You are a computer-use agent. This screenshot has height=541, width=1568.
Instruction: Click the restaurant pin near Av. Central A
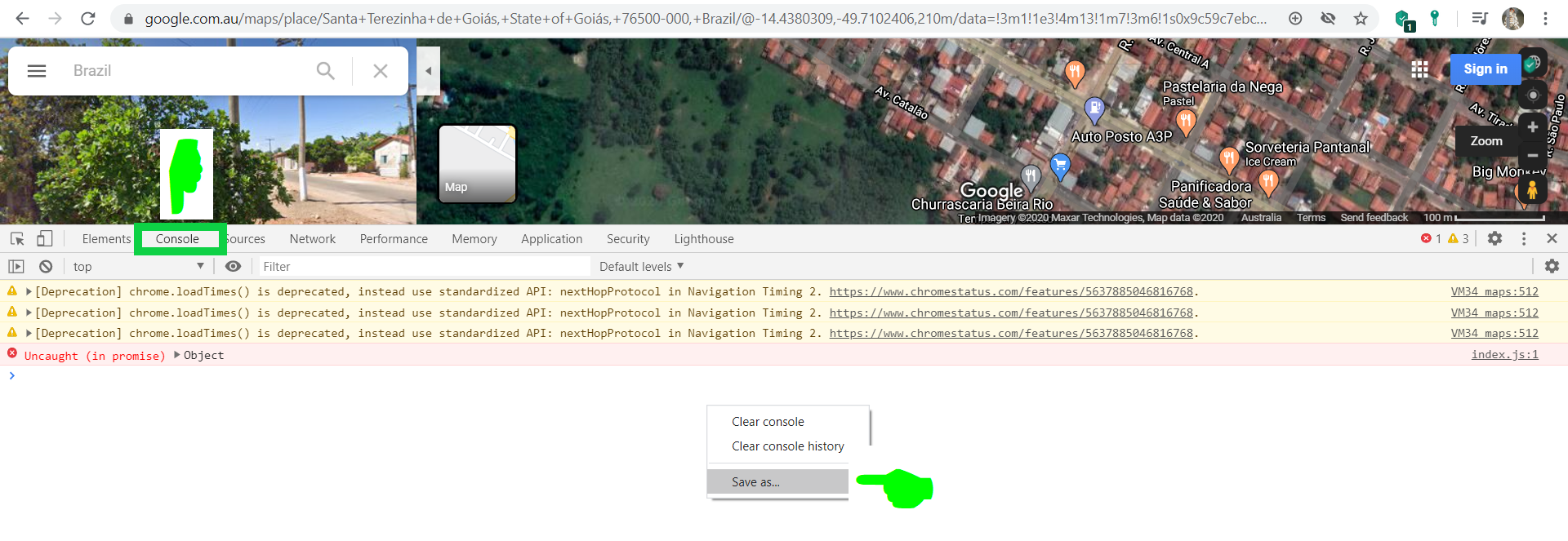[x=1075, y=73]
